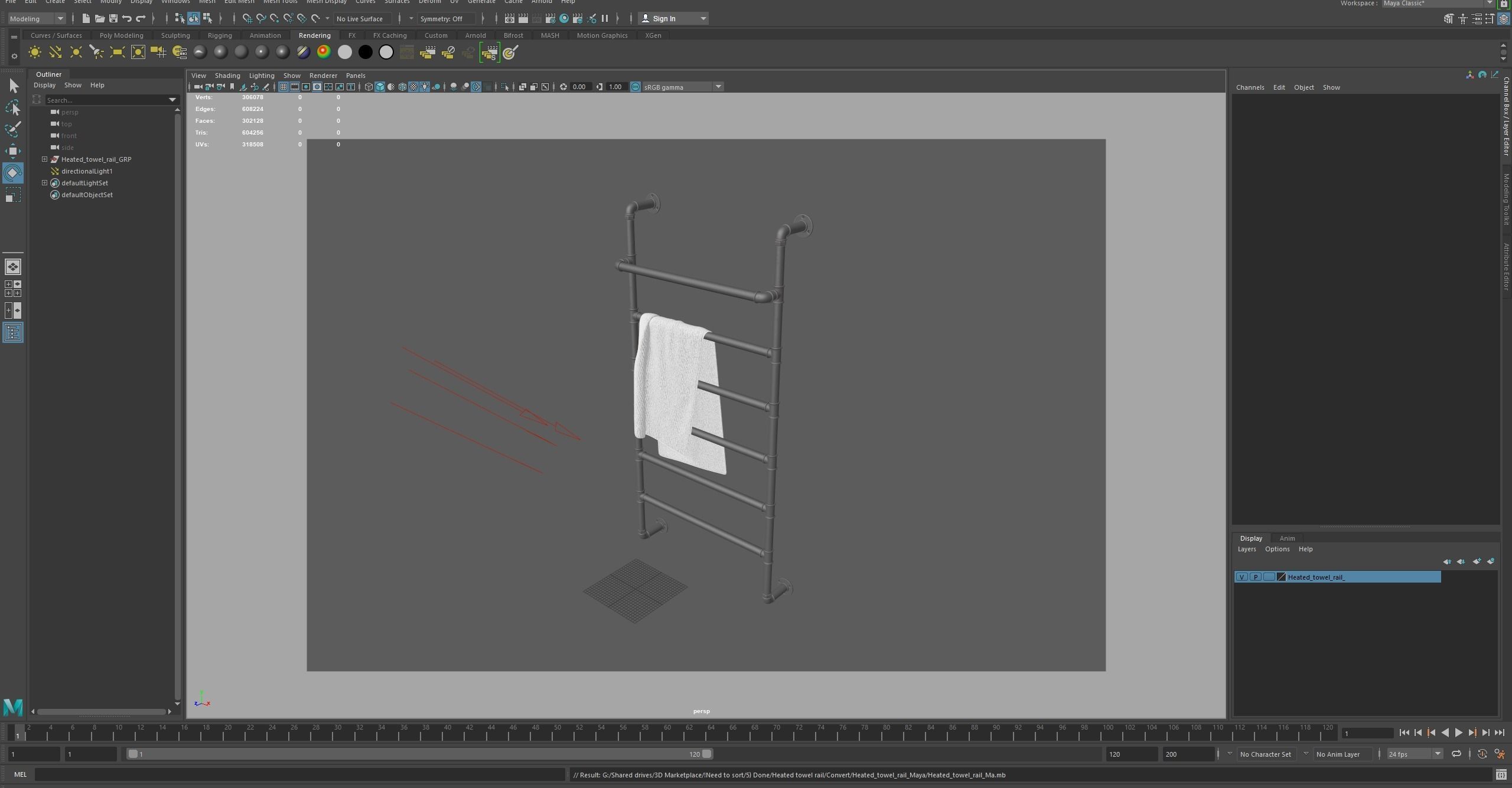Screen dimensions: 1512x788
Task: Create a point light from shelf
Action: (x=76, y=53)
